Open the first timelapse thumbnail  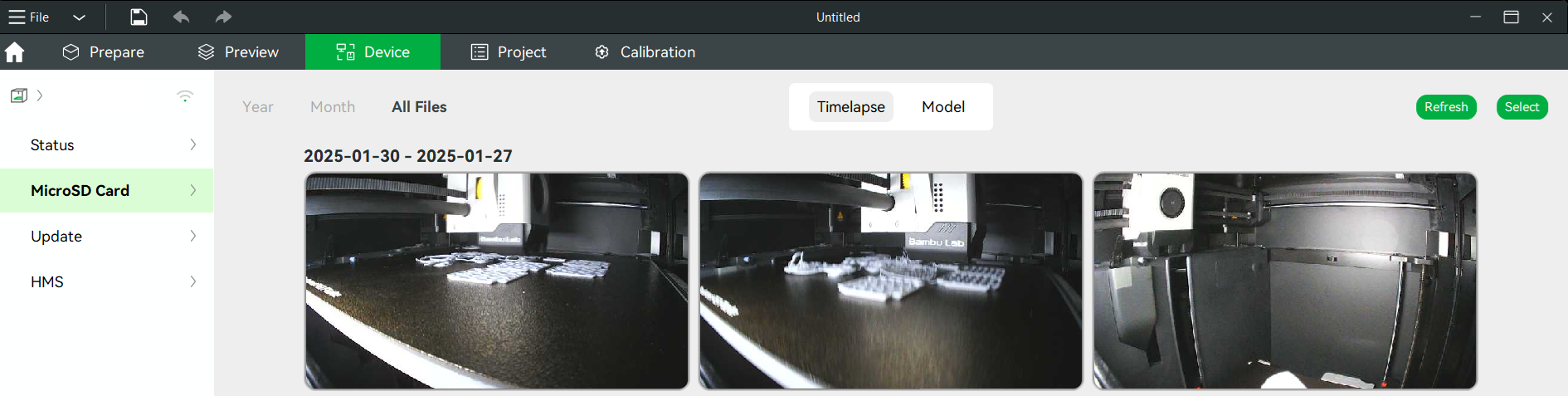tap(496, 281)
